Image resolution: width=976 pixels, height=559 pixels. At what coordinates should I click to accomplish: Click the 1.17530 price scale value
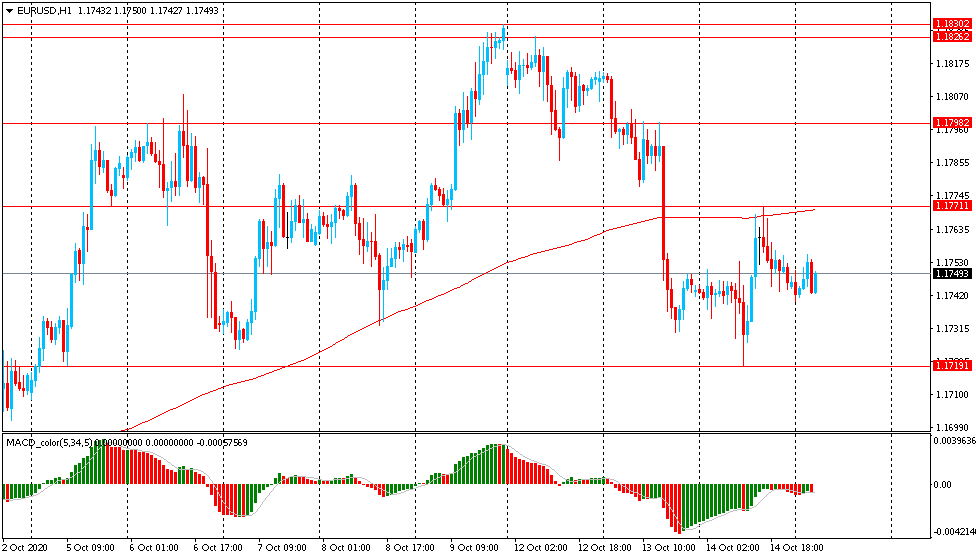tap(952, 263)
